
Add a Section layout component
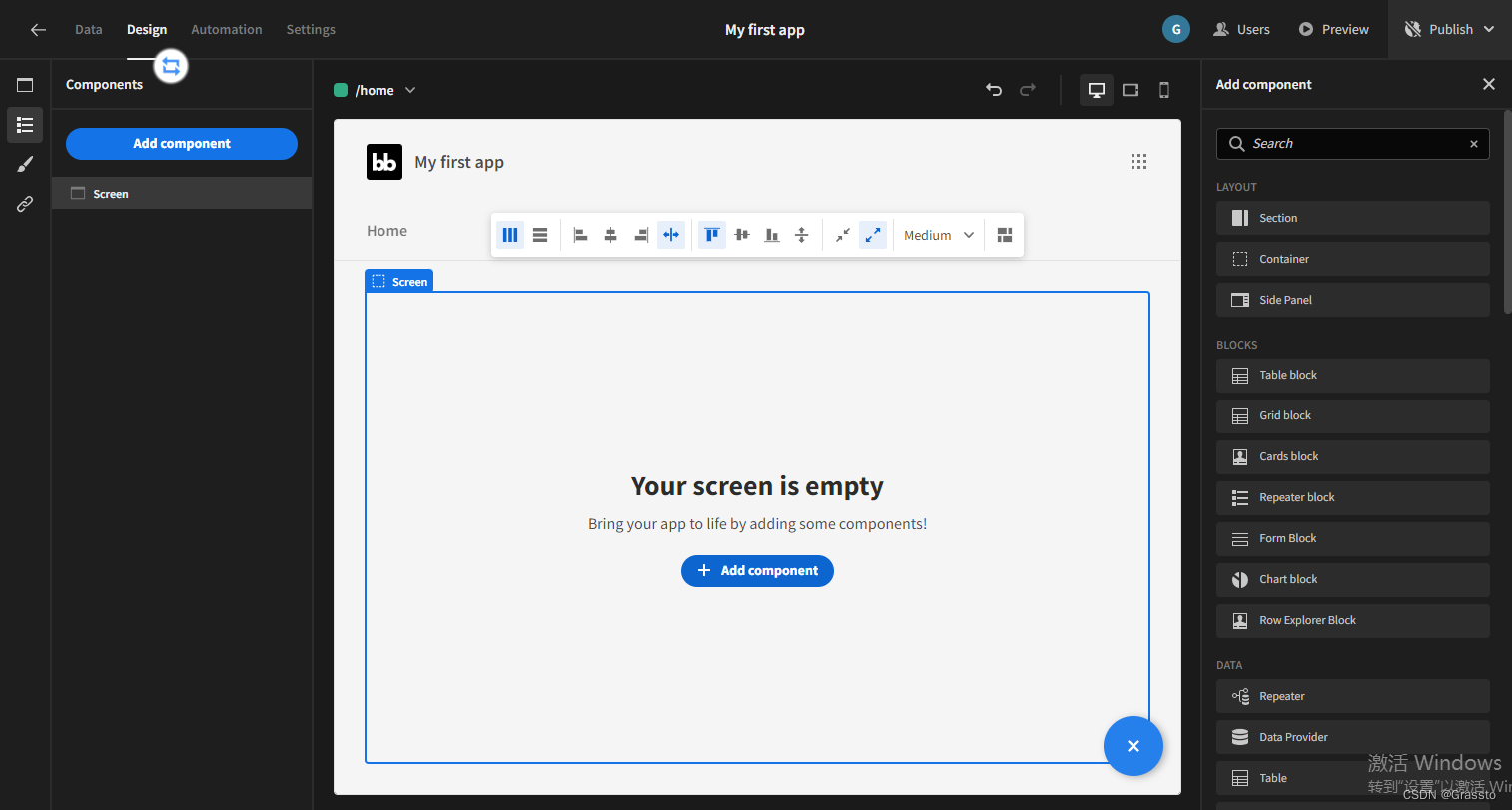1353,218
